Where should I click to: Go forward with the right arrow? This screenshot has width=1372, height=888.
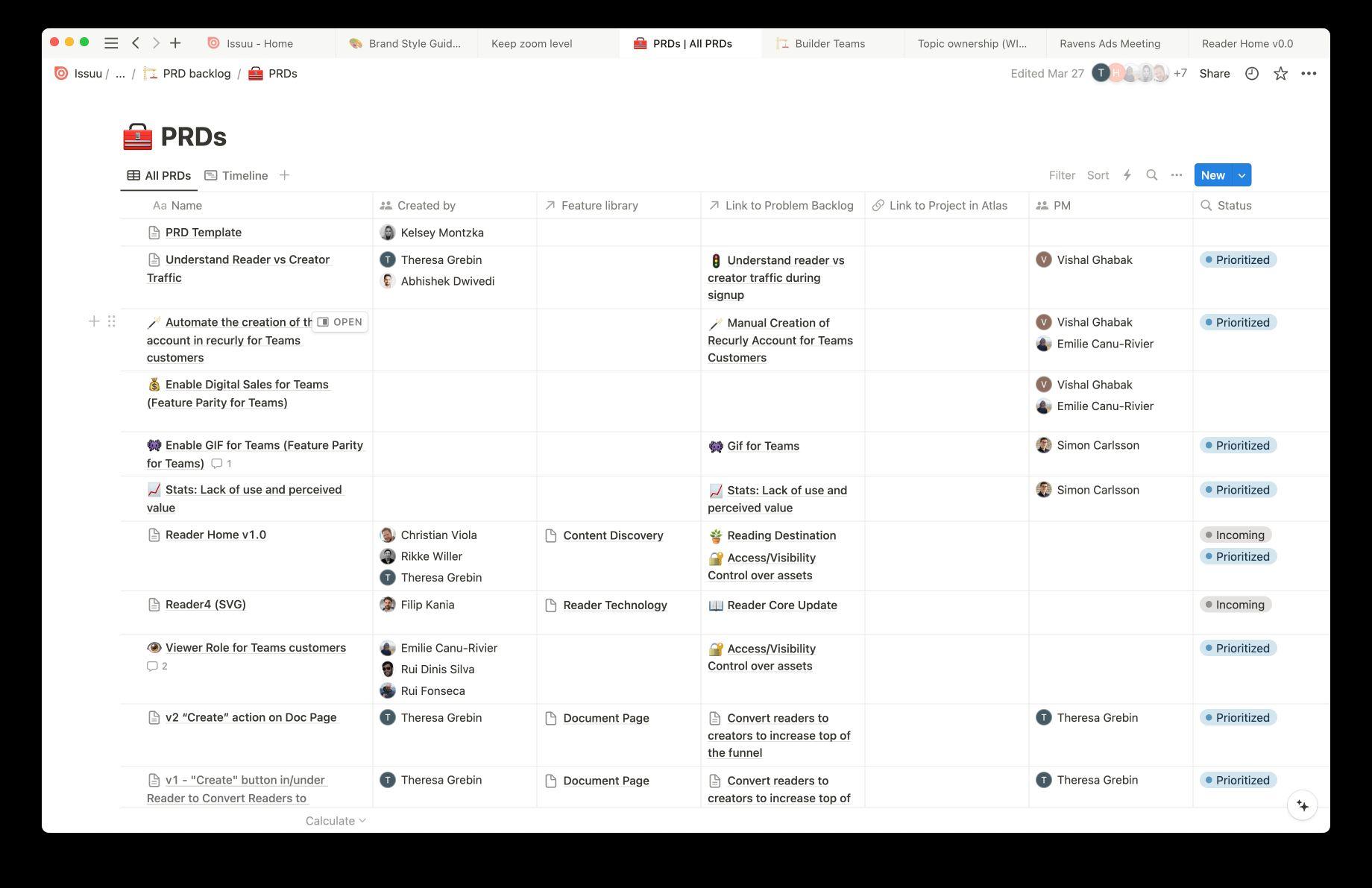click(155, 43)
